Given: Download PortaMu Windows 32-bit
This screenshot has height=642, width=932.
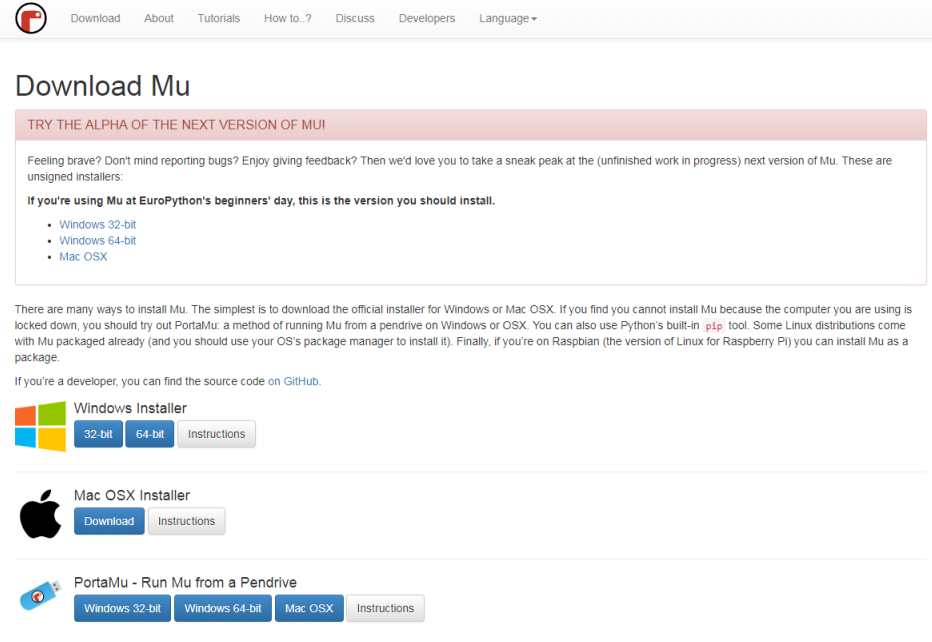Looking at the screenshot, I should click(x=122, y=608).
